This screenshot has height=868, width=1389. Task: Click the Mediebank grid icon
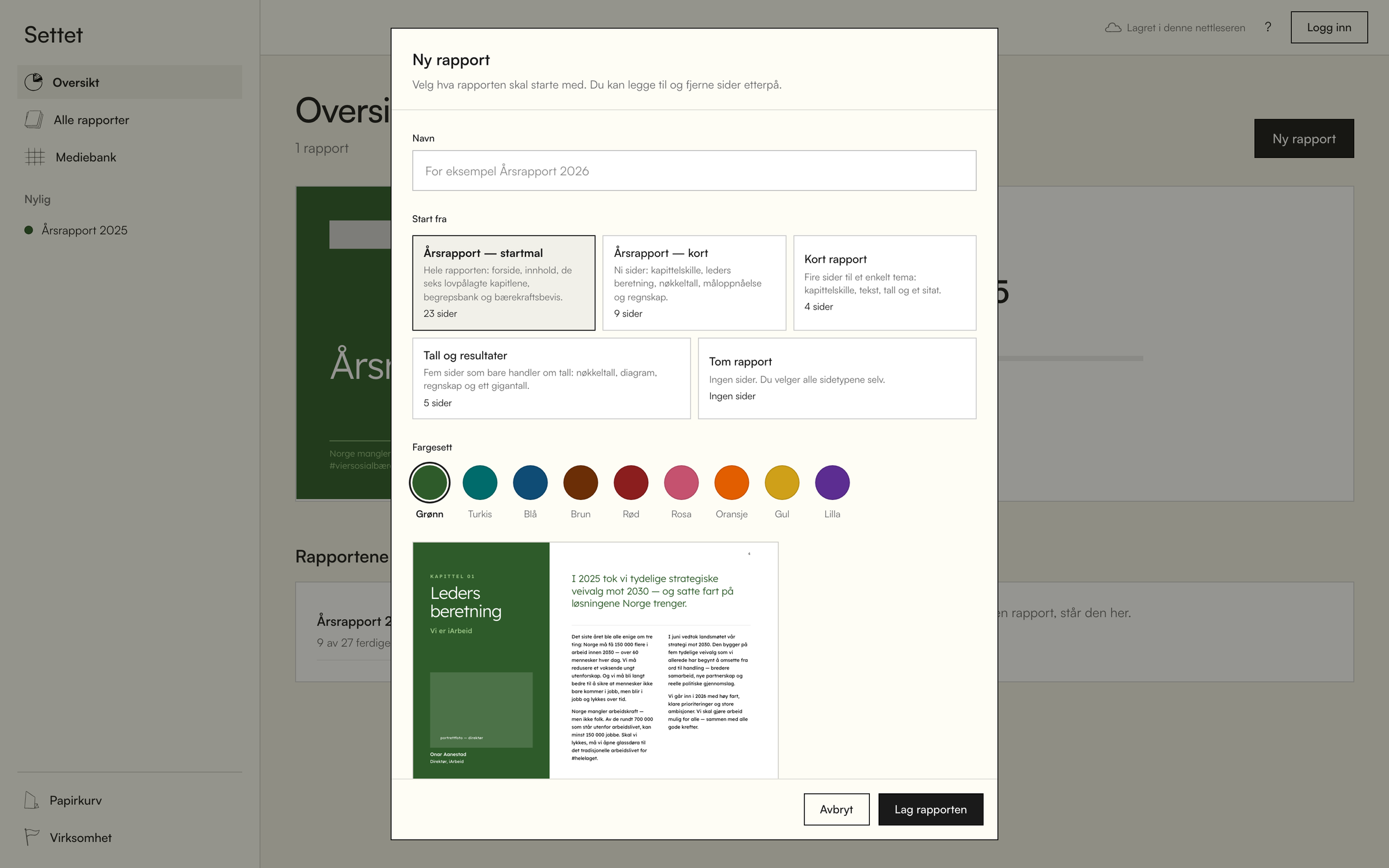35,157
